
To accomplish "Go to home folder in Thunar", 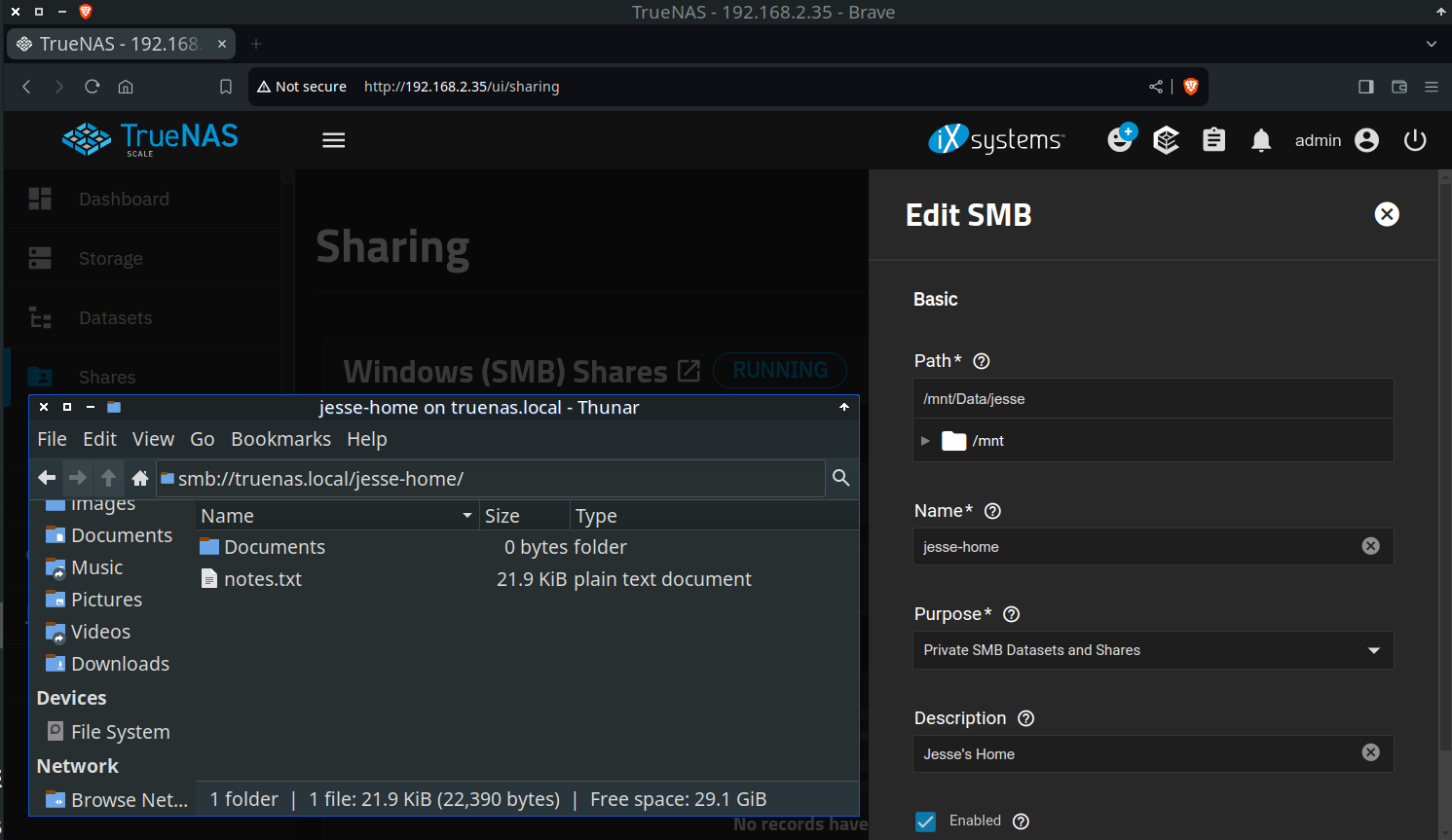I will (140, 478).
